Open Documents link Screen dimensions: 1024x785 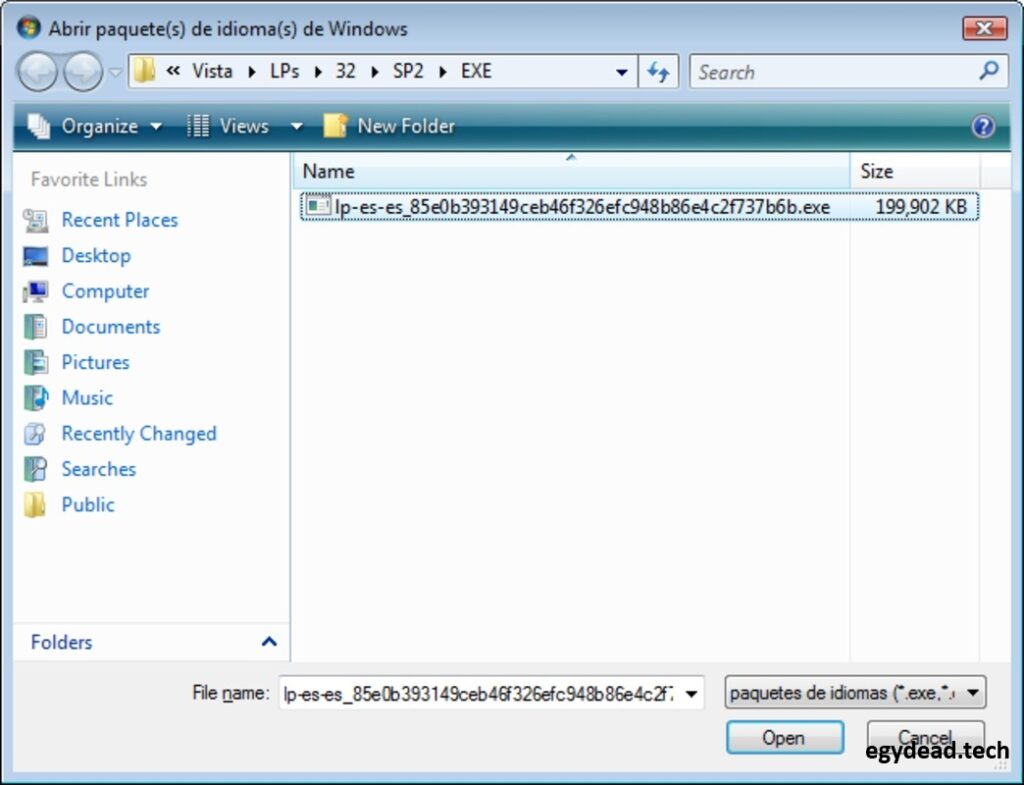(x=110, y=327)
